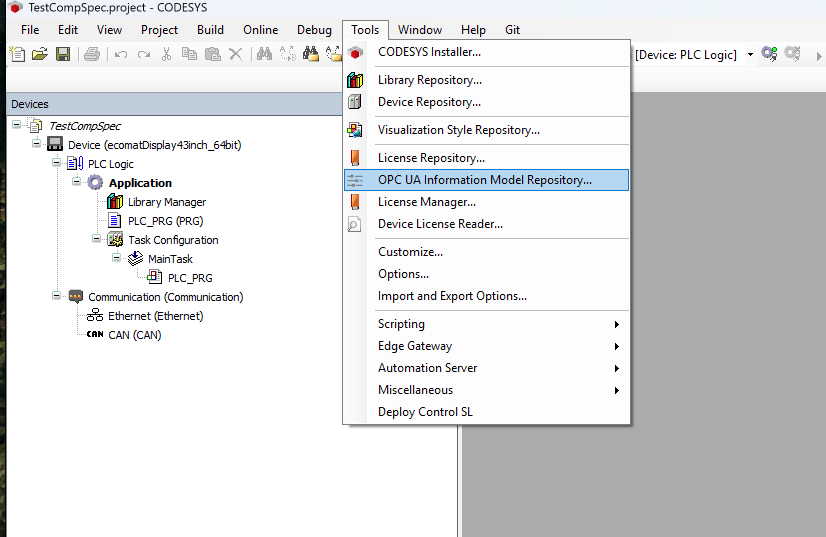
Task: Collapse the Communication tree node
Action: pyautogui.click(x=56, y=296)
